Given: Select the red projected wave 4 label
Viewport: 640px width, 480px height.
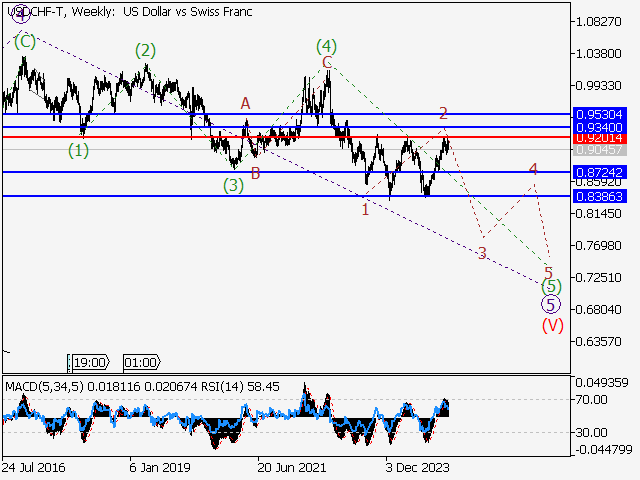Looking at the screenshot, I should [x=533, y=169].
